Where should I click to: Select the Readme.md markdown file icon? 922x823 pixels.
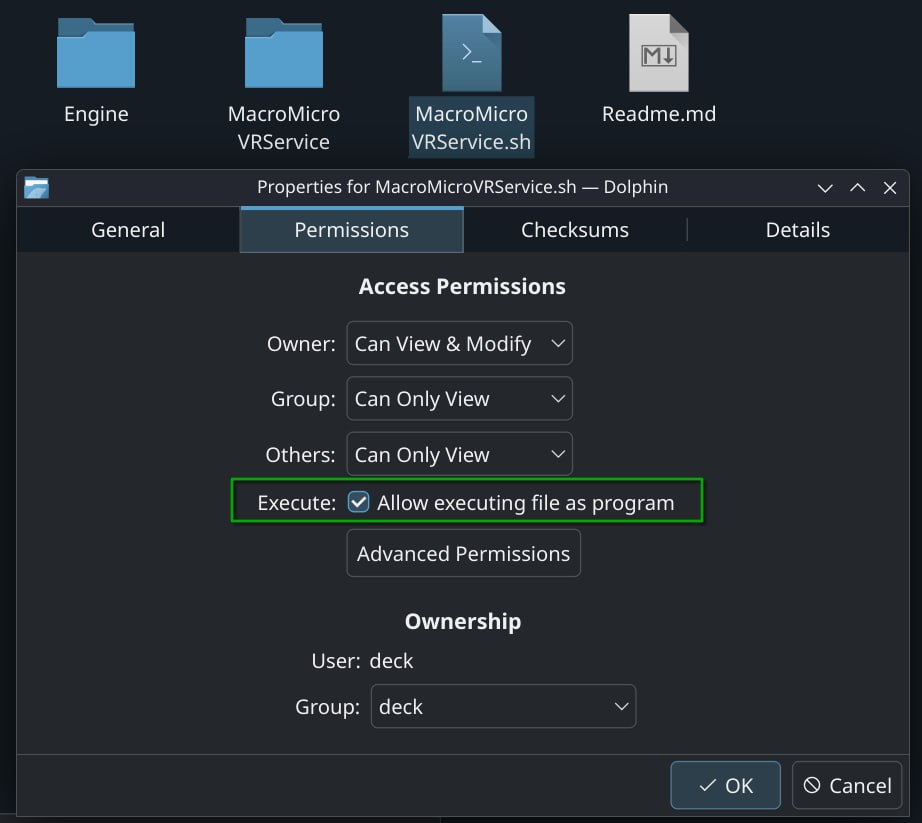pyautogui.click(x=659, y=53)
